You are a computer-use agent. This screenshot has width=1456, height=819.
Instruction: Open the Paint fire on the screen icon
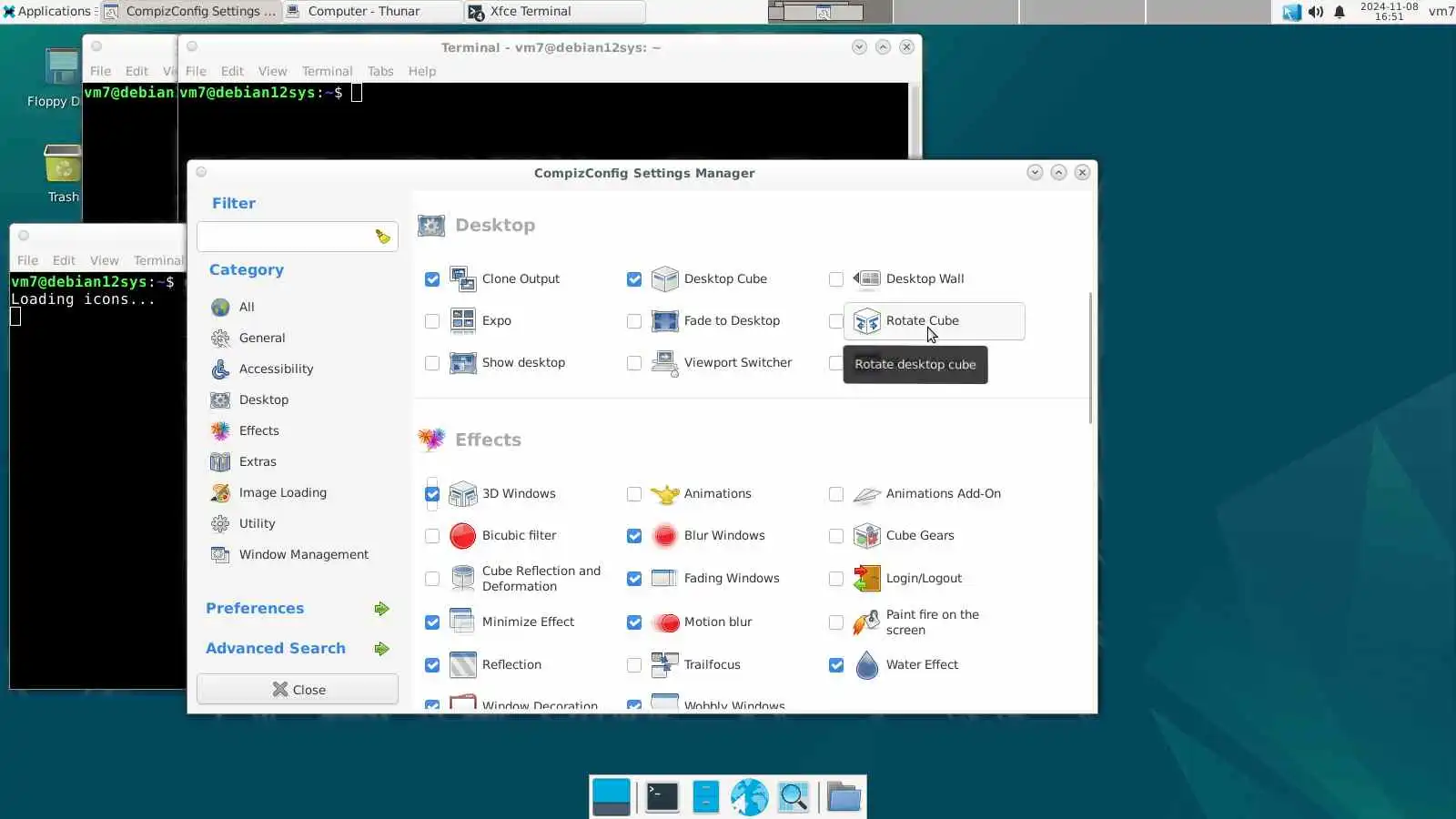click(x=867, y=622)
